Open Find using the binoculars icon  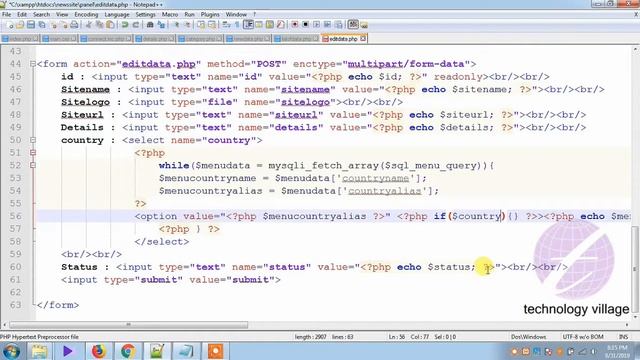[x=150, y=25]
